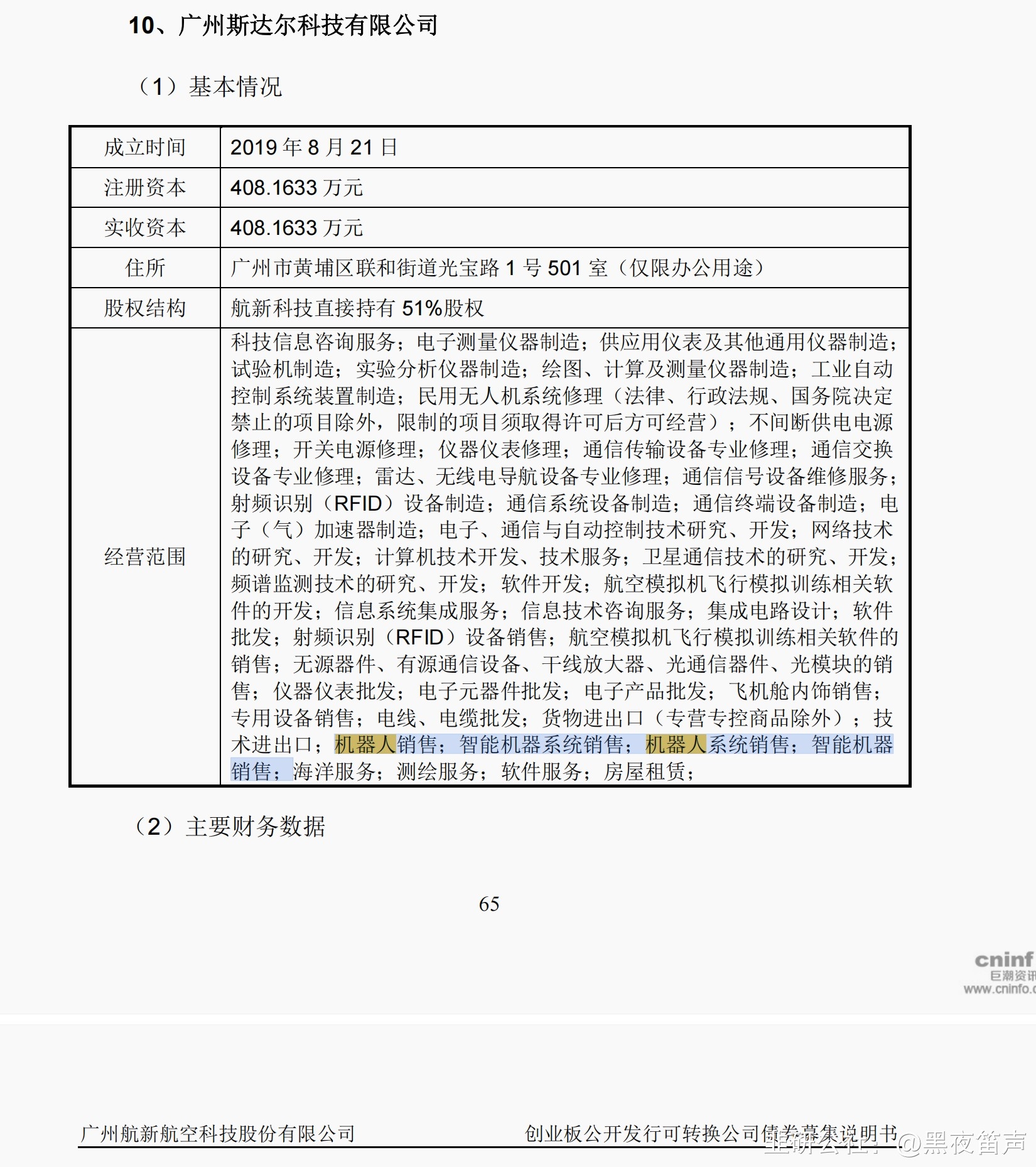
Task: Select the 成立时间 label cell
Action: tap(145, 148)
